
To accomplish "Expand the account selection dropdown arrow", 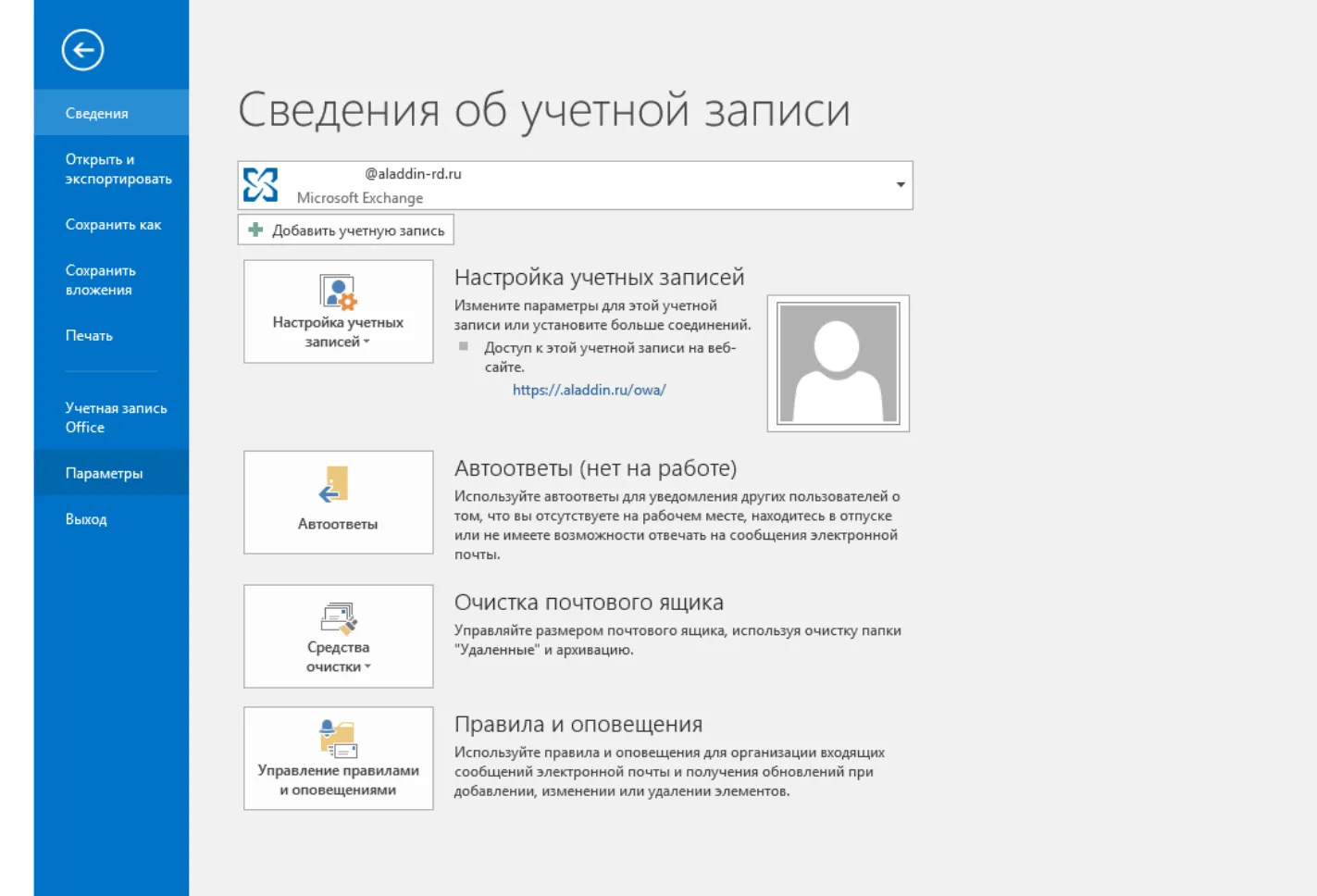I will pyautogui.click(x=901, y=185).
